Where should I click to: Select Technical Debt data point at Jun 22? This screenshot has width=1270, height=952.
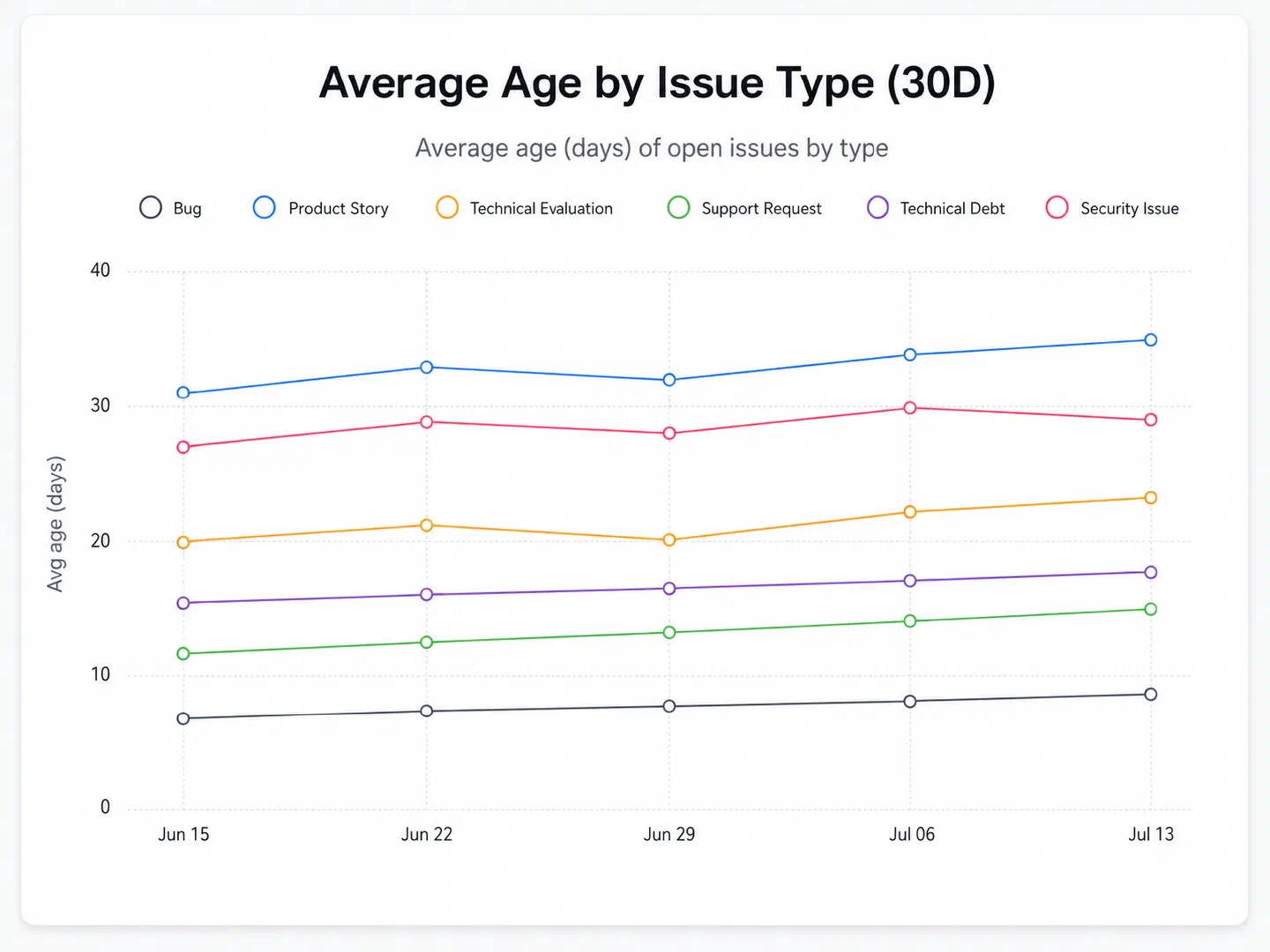click(426, 594)
